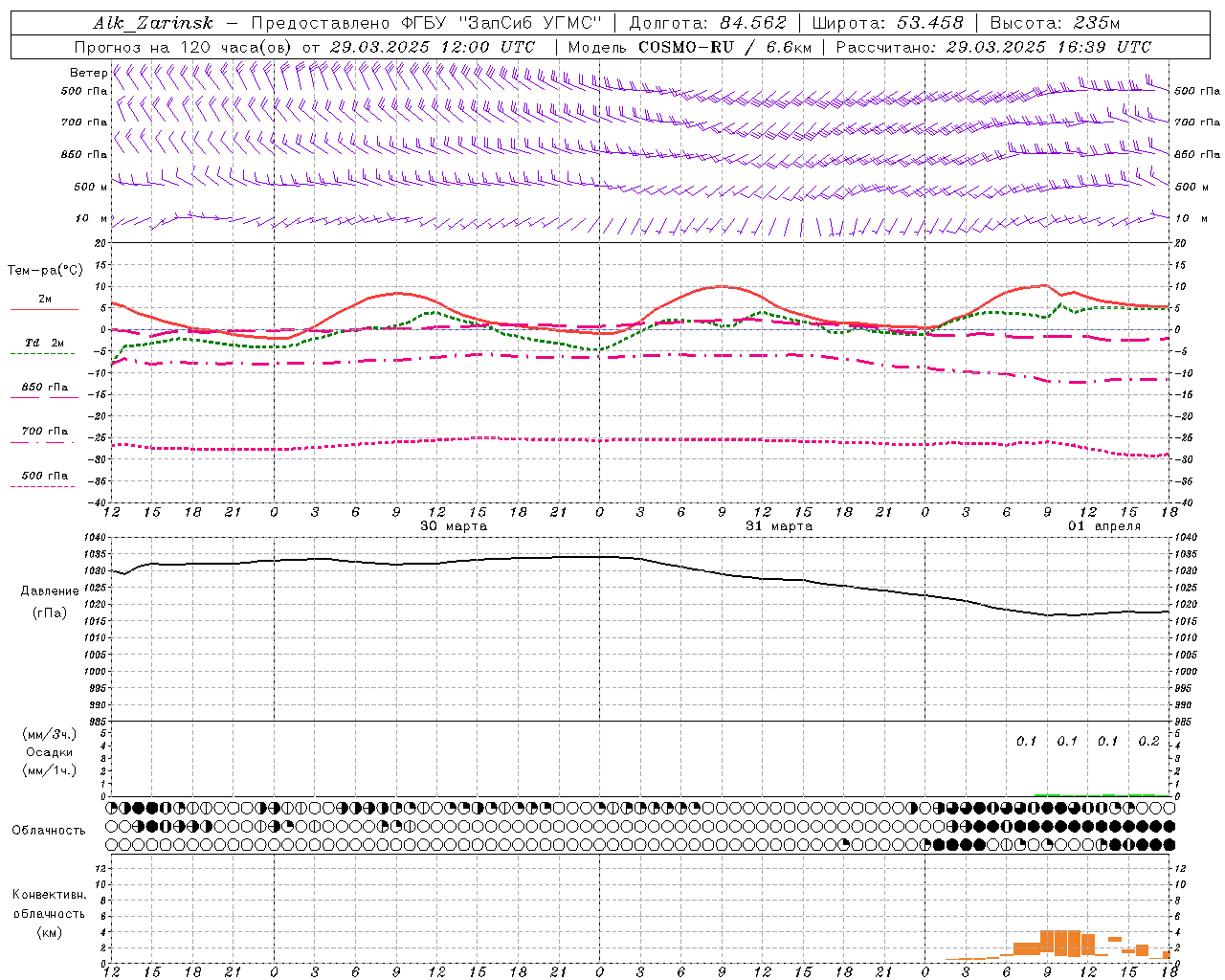Click the "0.2" precipitation amount value
The height and width of the screenshot is (980, 1225).
[1148, 742]
